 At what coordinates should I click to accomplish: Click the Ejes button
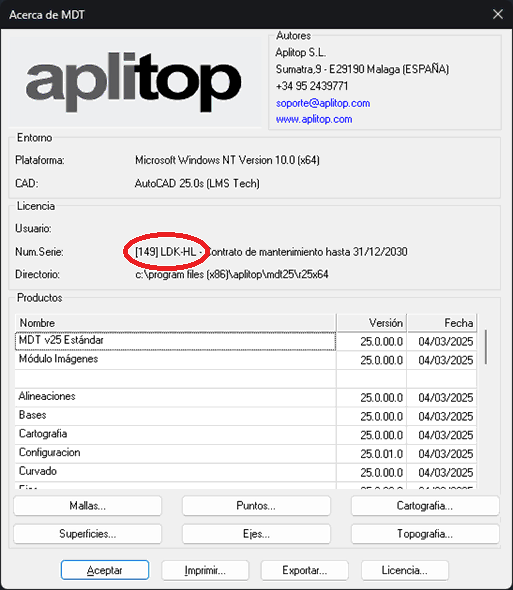coord(256,534)
